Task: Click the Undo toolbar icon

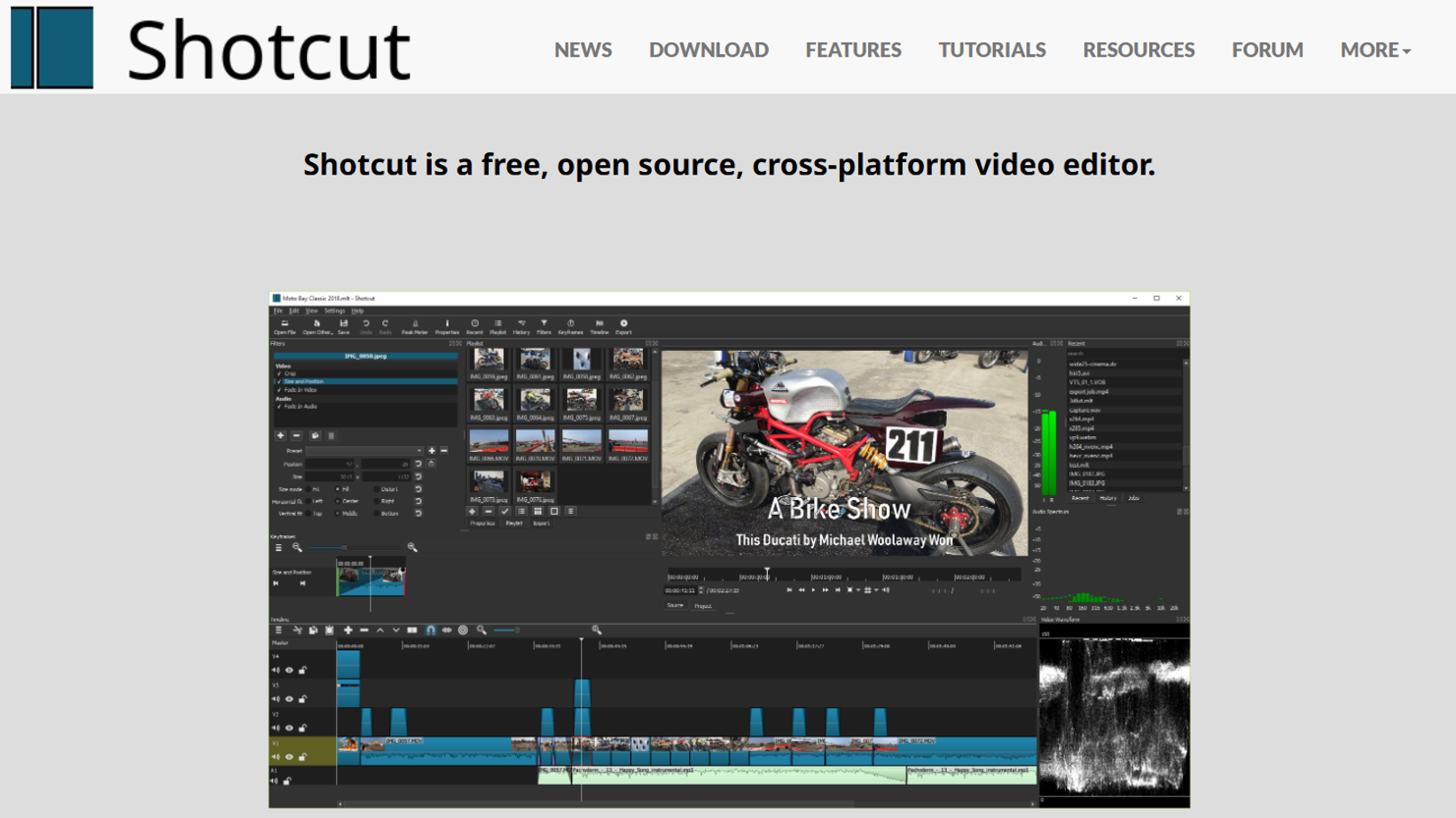Action: 365,327
